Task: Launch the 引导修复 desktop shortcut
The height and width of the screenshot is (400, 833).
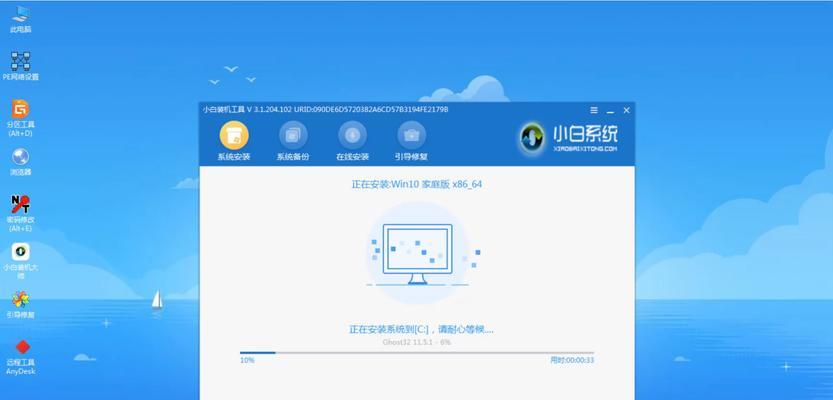Action: pos(20,304)
